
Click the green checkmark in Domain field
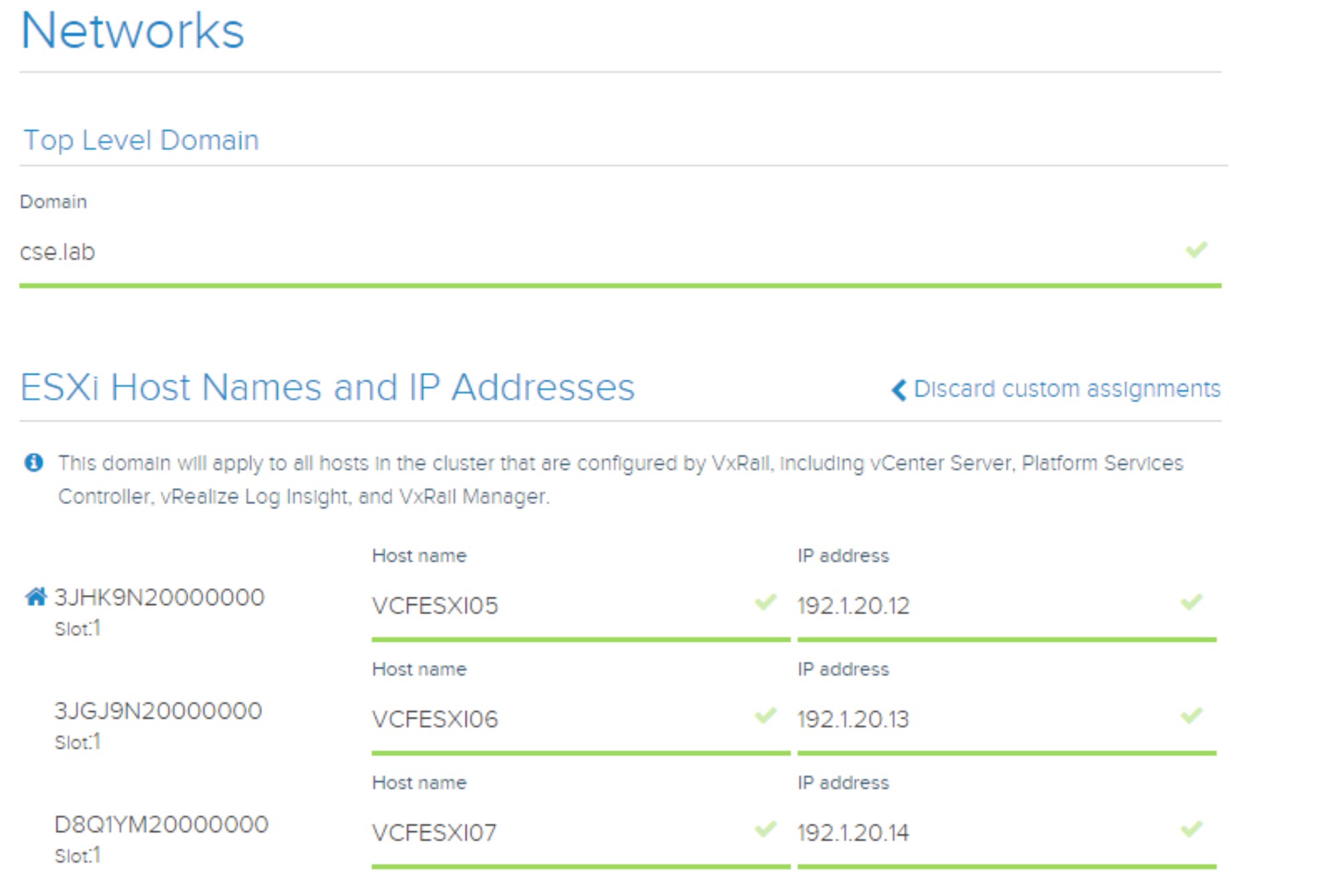pyautogui.click(x=1196, y=250)
